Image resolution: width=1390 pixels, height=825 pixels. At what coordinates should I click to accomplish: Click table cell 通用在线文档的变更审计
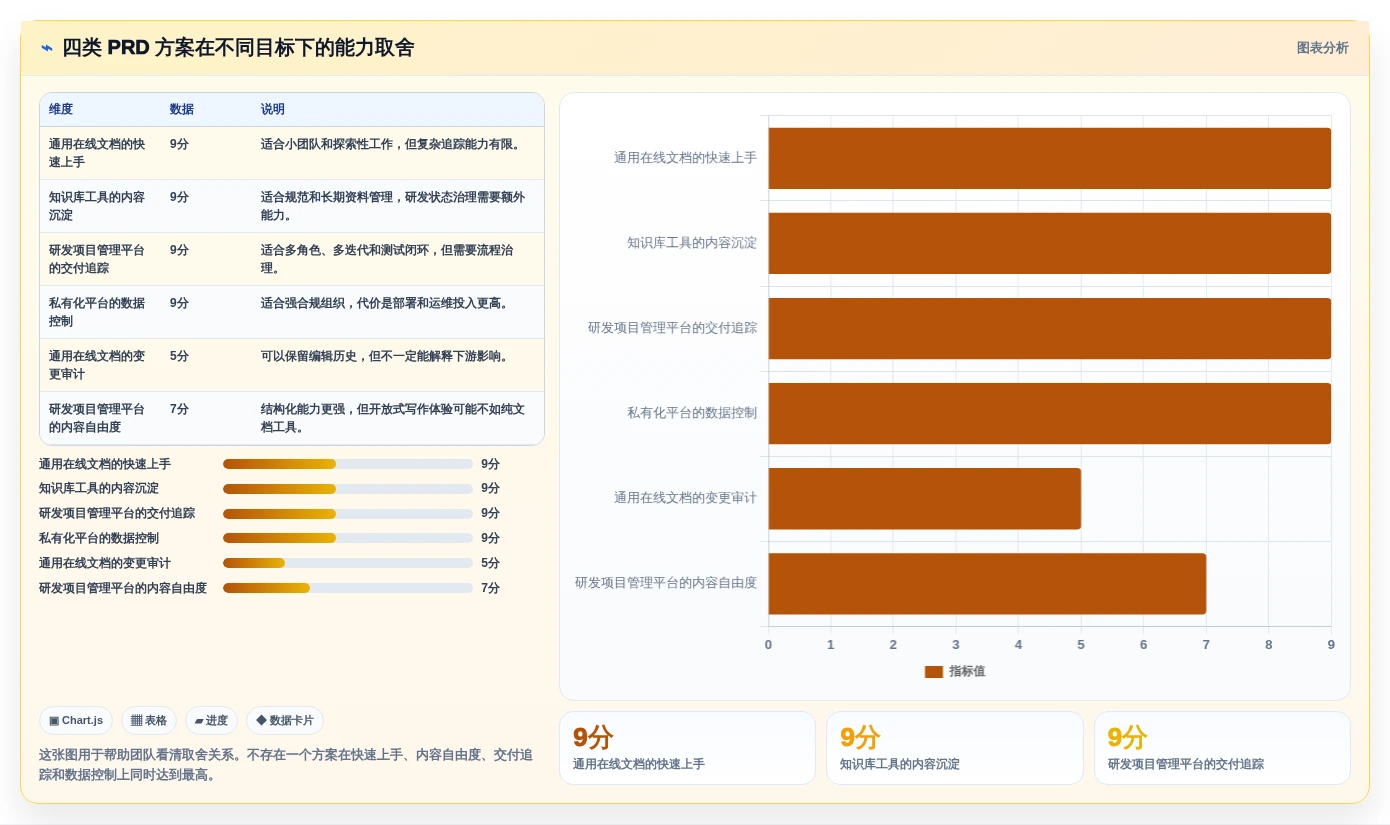98,365
